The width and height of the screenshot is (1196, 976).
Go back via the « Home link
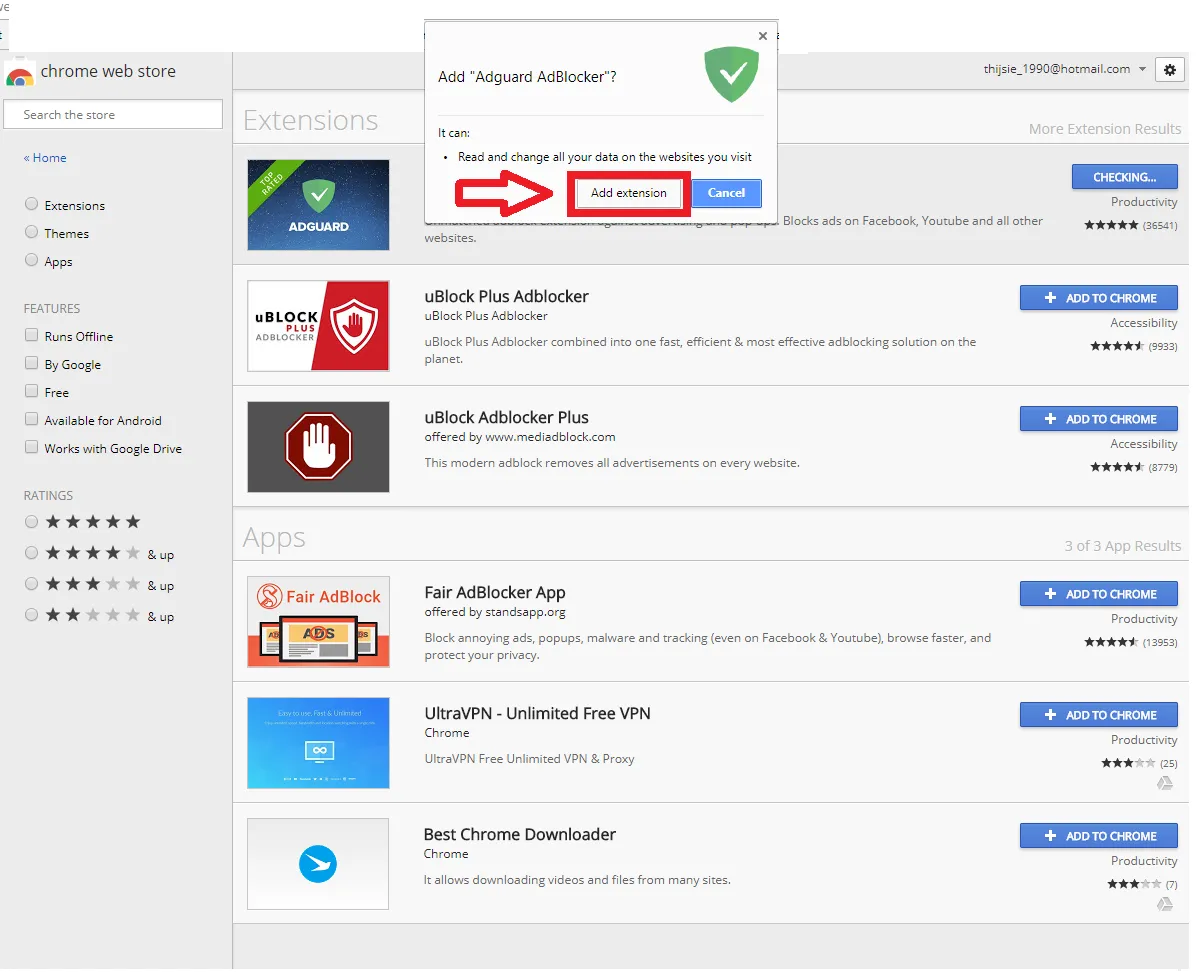45,158
